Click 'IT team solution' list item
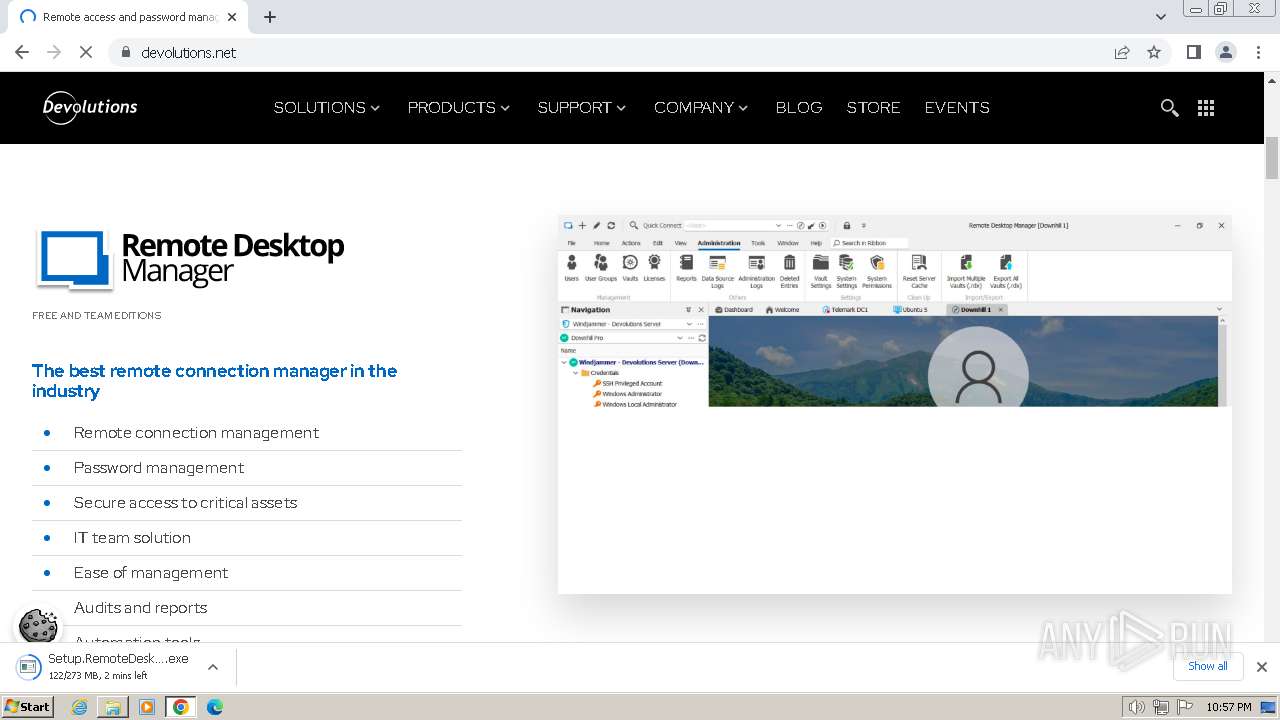The height and width of the screenshot is (720, 1280). point(132,538)
